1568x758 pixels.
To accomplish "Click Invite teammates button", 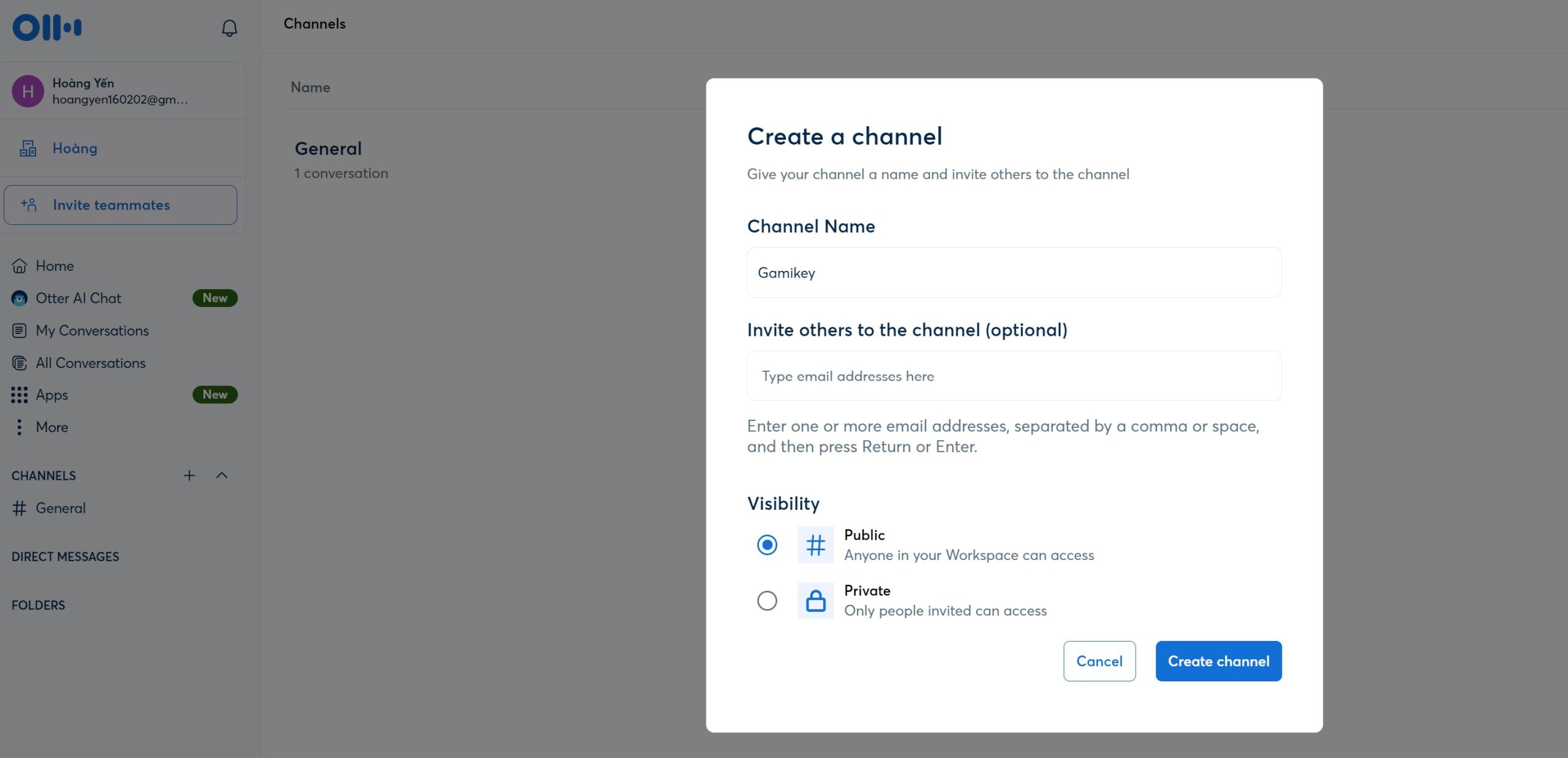I will 120,204.
